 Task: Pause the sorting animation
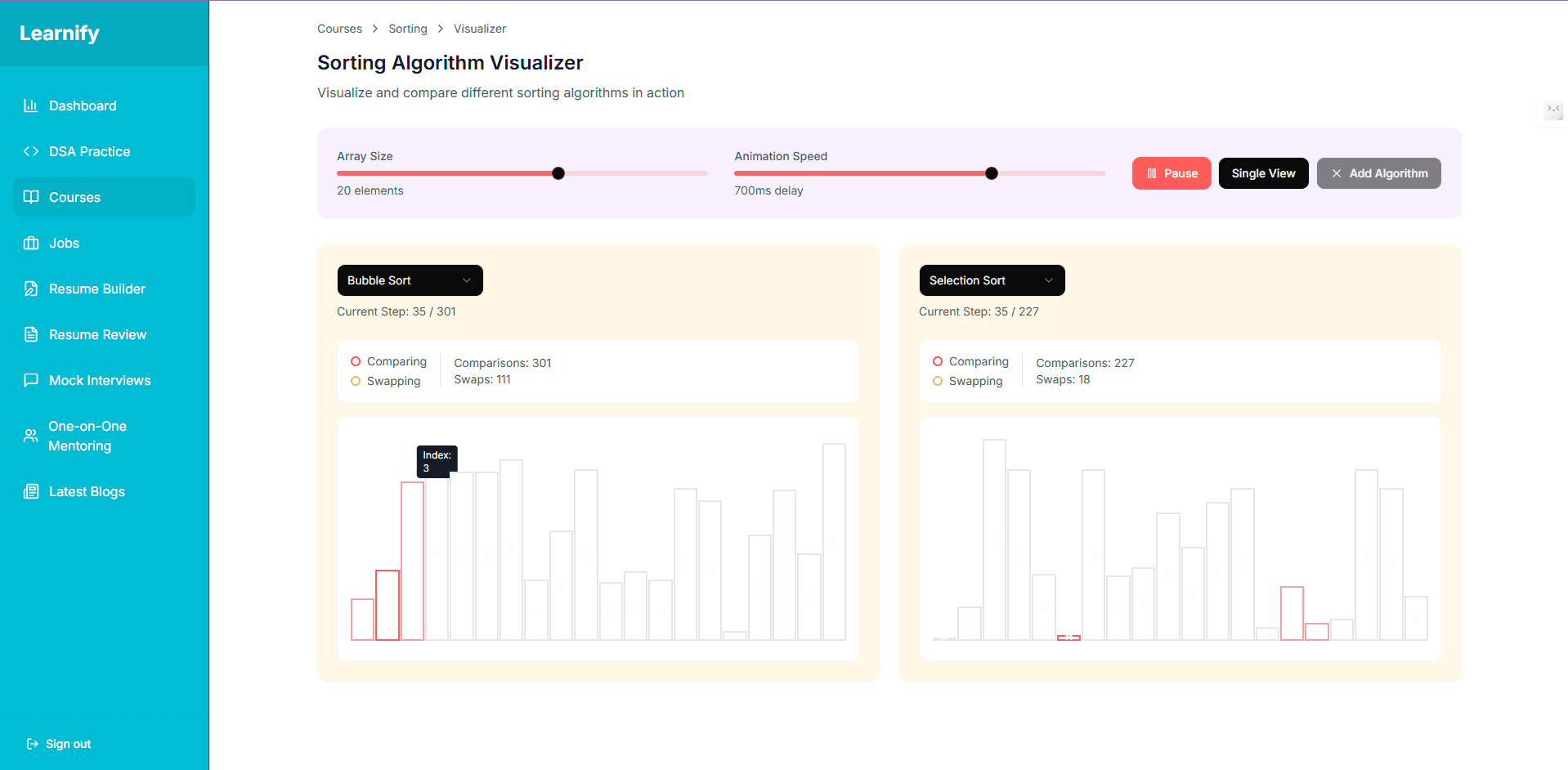(x=1172, y=173)
